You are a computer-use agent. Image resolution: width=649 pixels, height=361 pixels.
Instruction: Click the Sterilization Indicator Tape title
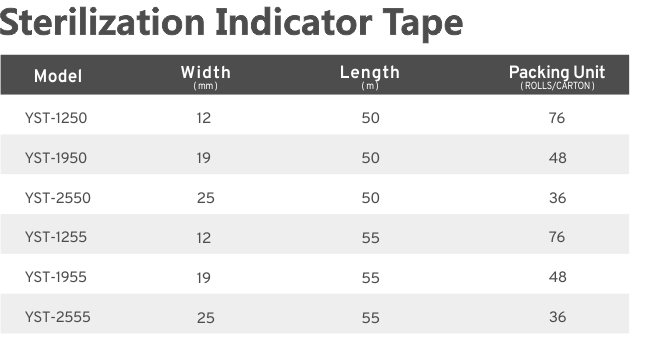coord(231,23)
